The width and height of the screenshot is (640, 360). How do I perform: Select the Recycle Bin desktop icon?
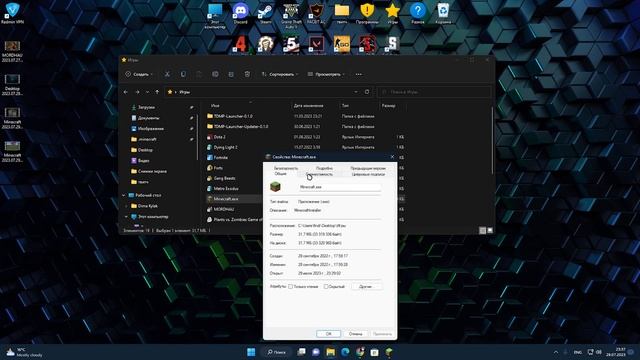click(443, 13)
